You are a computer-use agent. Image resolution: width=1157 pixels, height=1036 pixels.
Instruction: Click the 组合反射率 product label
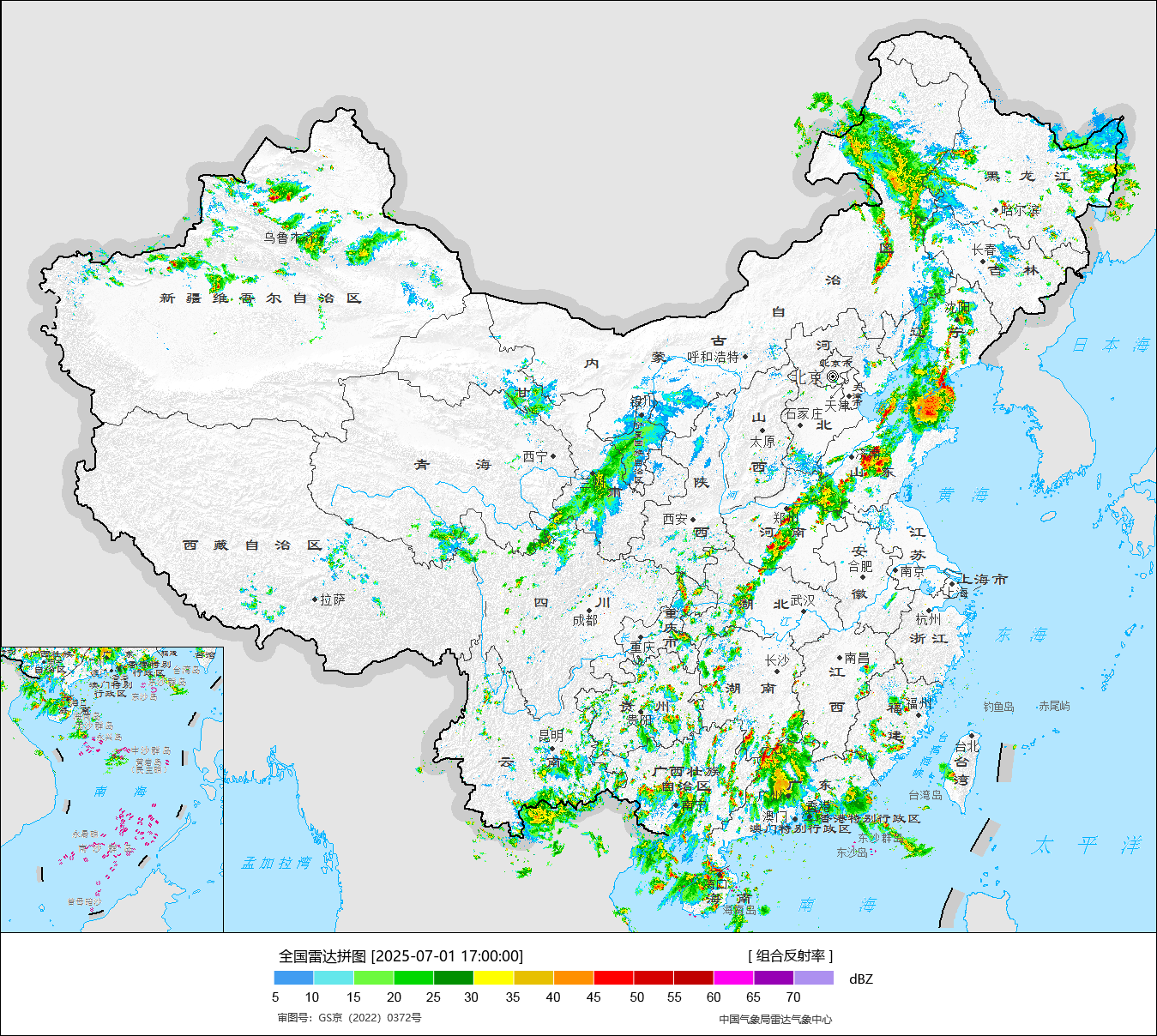click(790, 956)
